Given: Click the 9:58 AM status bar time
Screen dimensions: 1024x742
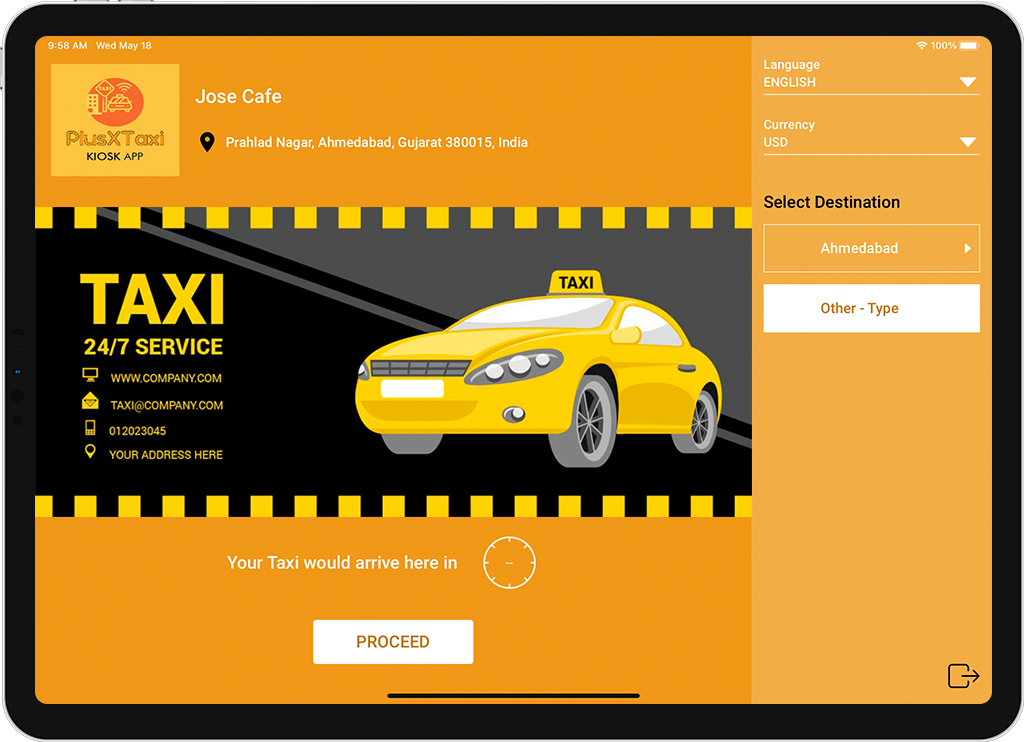Looking at the screenshot, I should coord(67,46).
